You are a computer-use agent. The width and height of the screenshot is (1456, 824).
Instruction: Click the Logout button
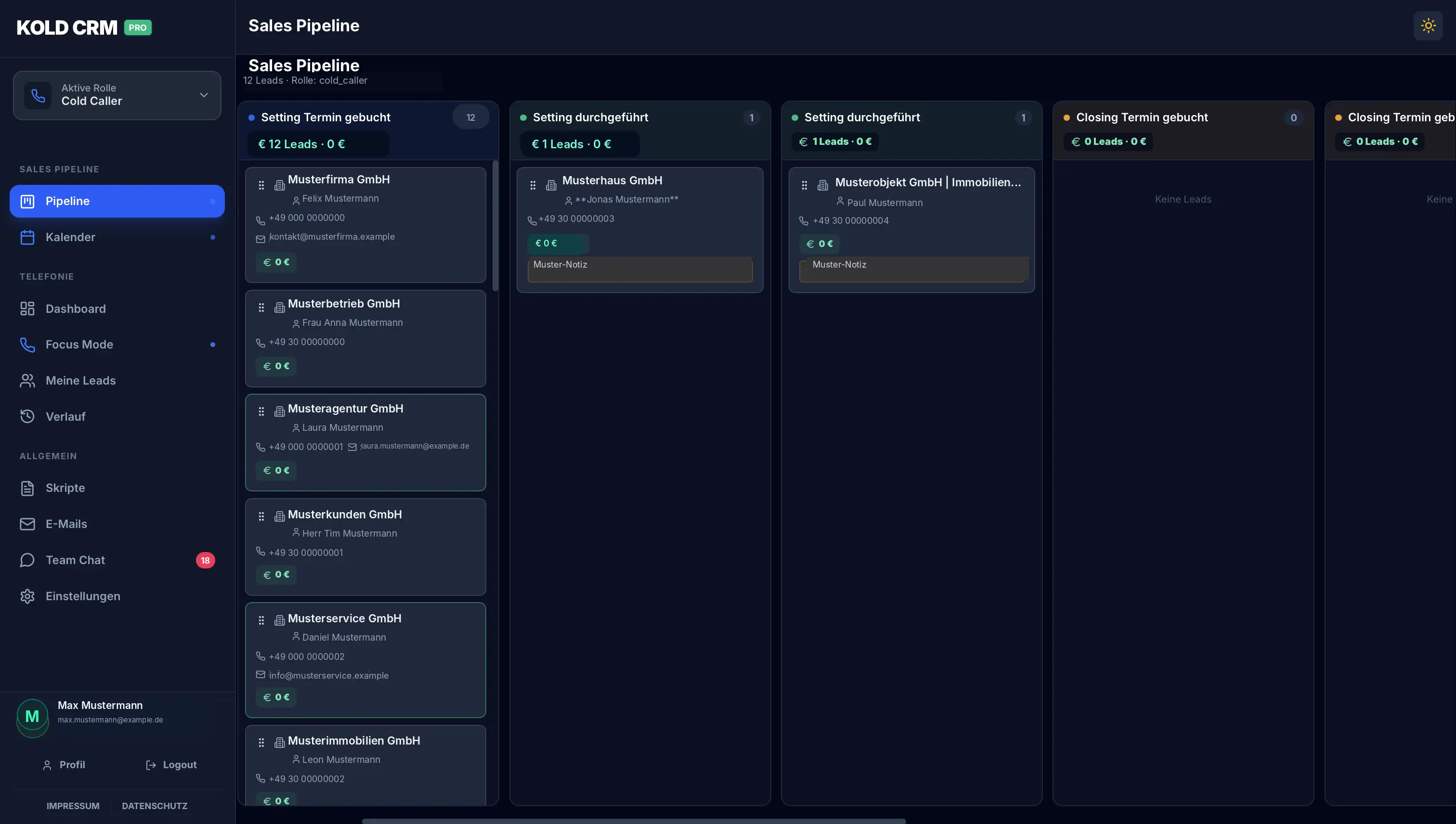(171, 765)
